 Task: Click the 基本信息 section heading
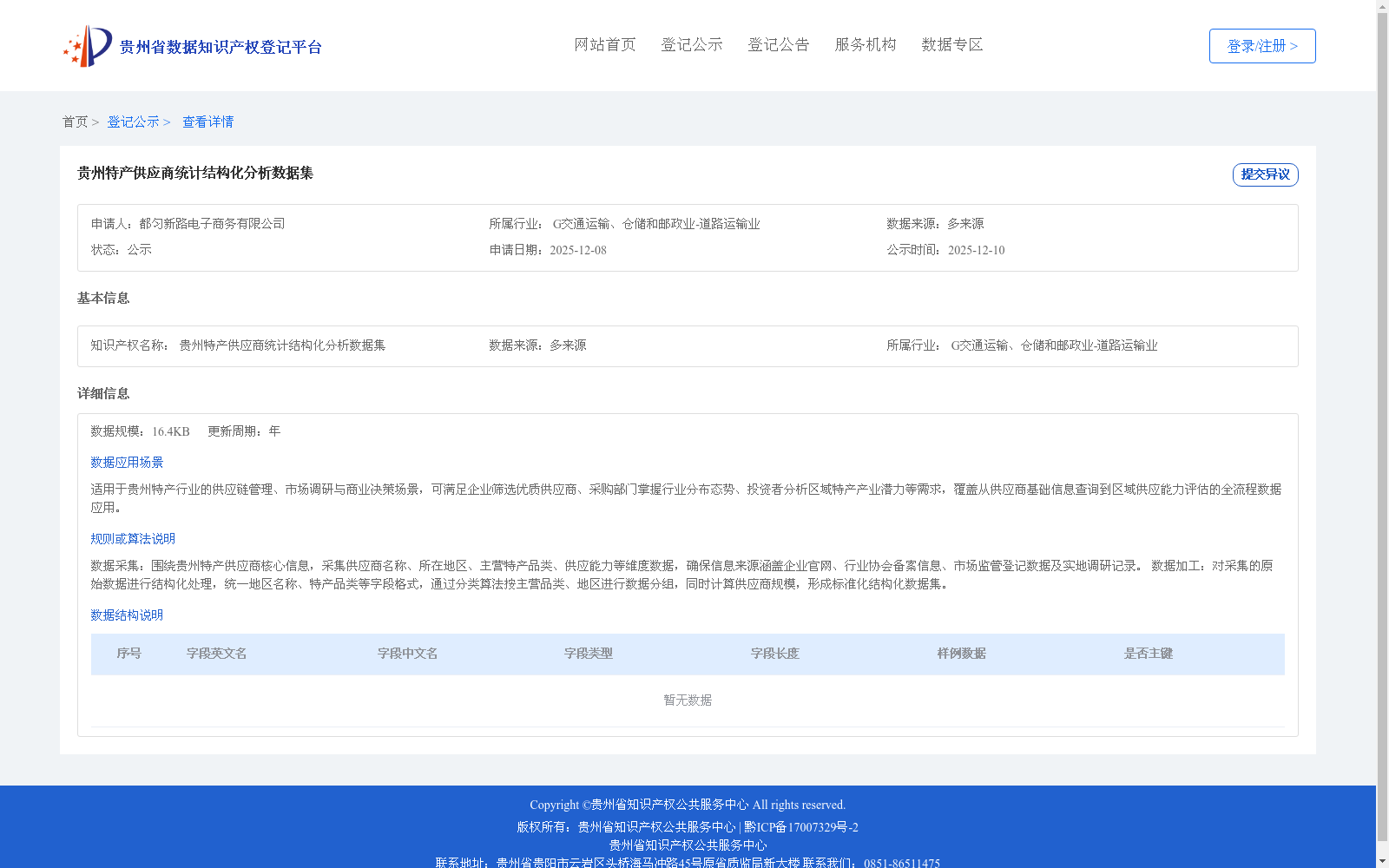(x=103, y=299)
